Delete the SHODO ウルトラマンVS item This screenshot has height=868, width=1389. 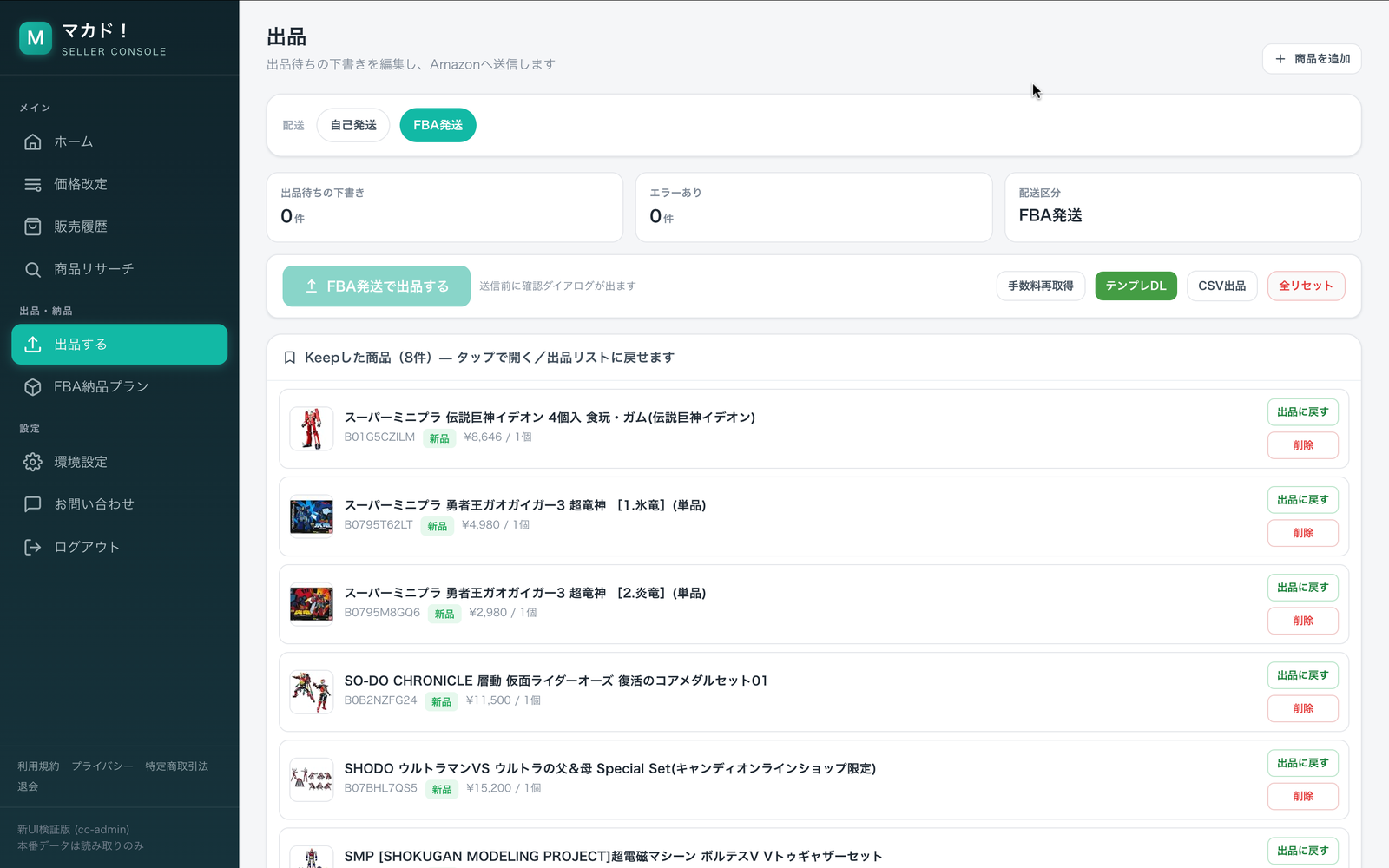(1302, 796)
